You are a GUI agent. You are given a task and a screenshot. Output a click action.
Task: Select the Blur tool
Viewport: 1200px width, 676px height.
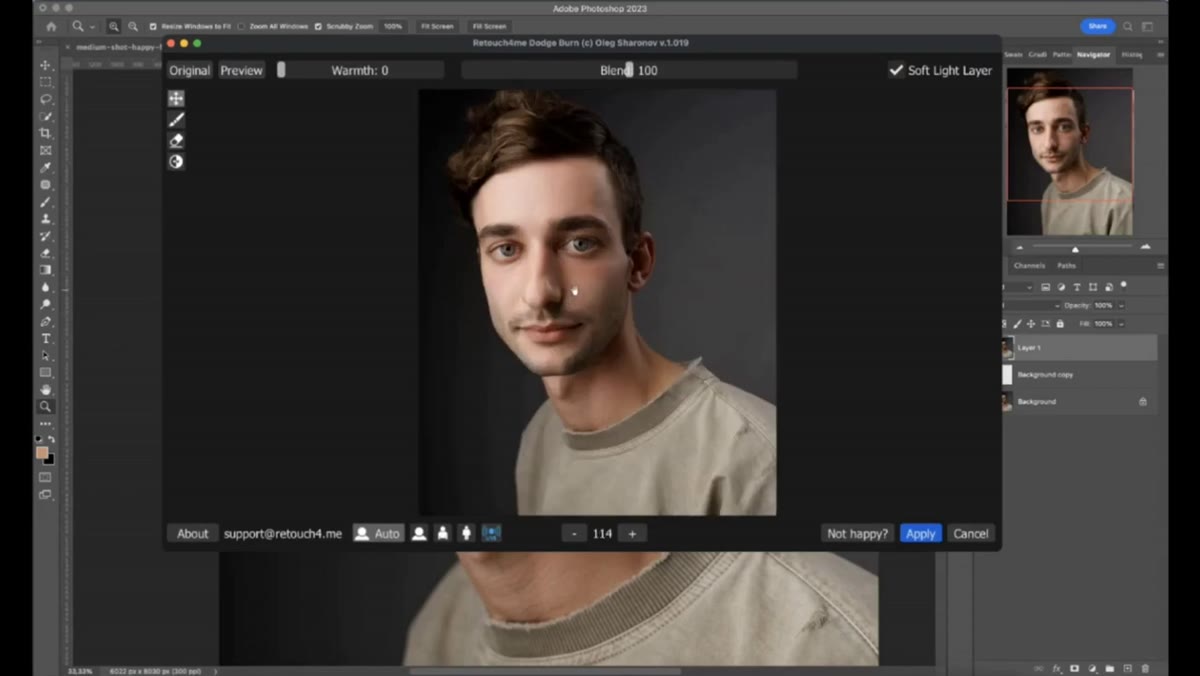pos(45,287)
